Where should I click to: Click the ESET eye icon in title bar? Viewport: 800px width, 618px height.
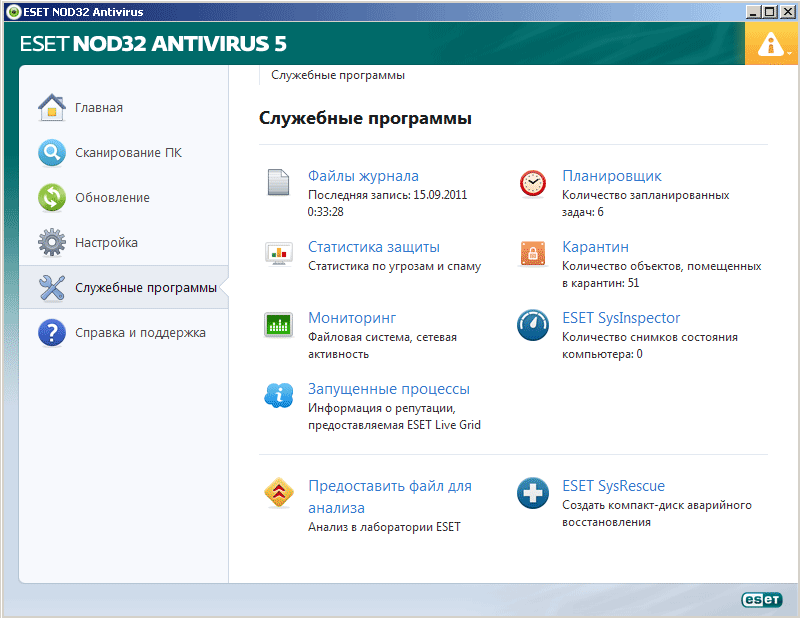pos(14,12)
